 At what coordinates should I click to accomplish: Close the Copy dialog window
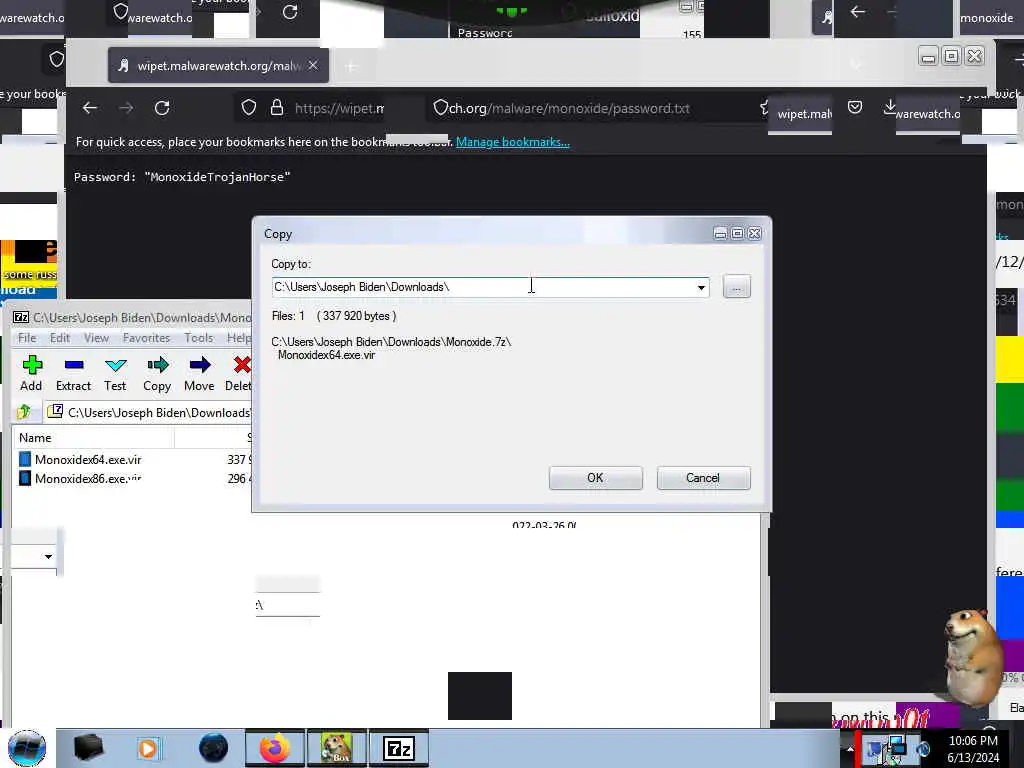click(x=754, y=233)
